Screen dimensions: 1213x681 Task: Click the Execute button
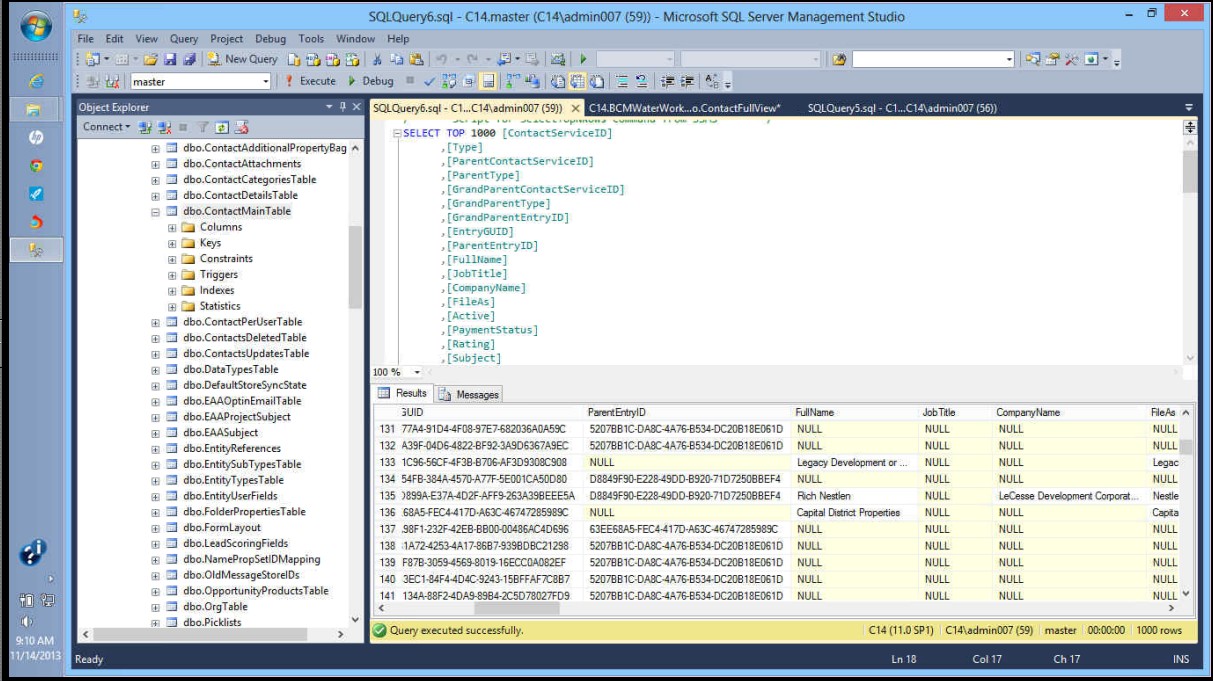coord(310,81)
